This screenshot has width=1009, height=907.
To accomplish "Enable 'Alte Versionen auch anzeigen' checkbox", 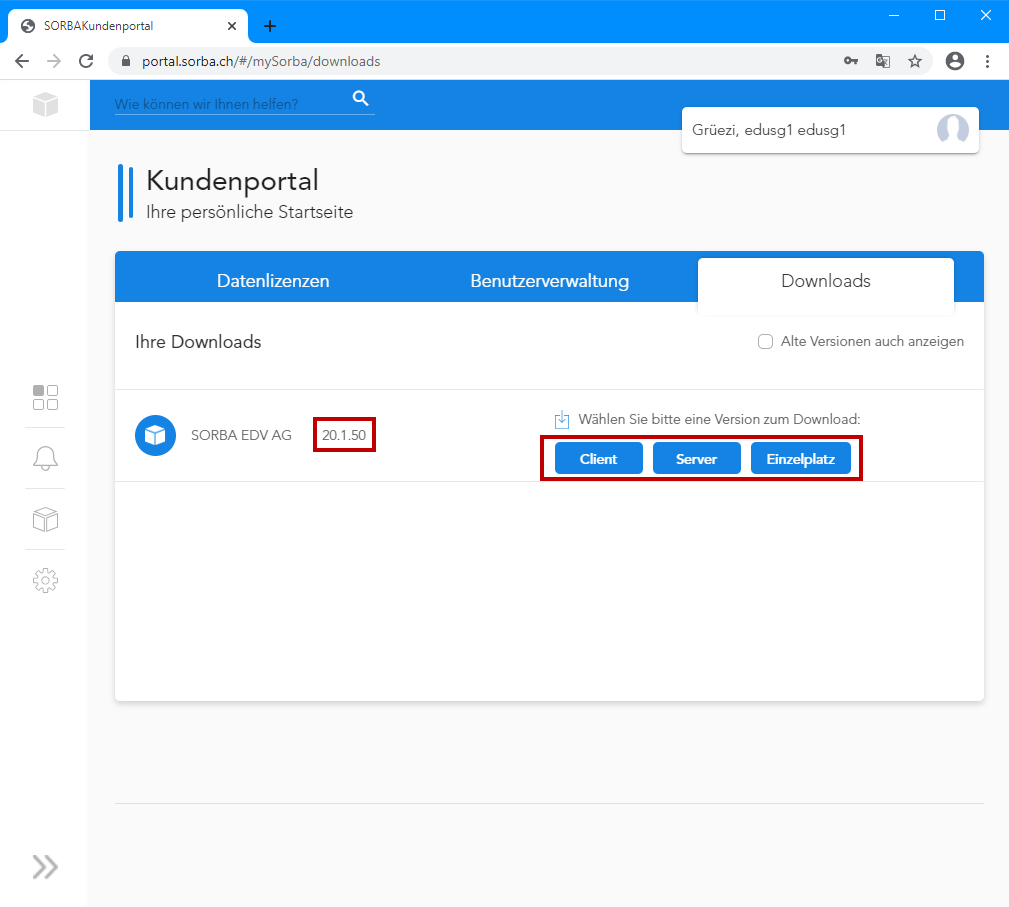I will coord(766,342).
